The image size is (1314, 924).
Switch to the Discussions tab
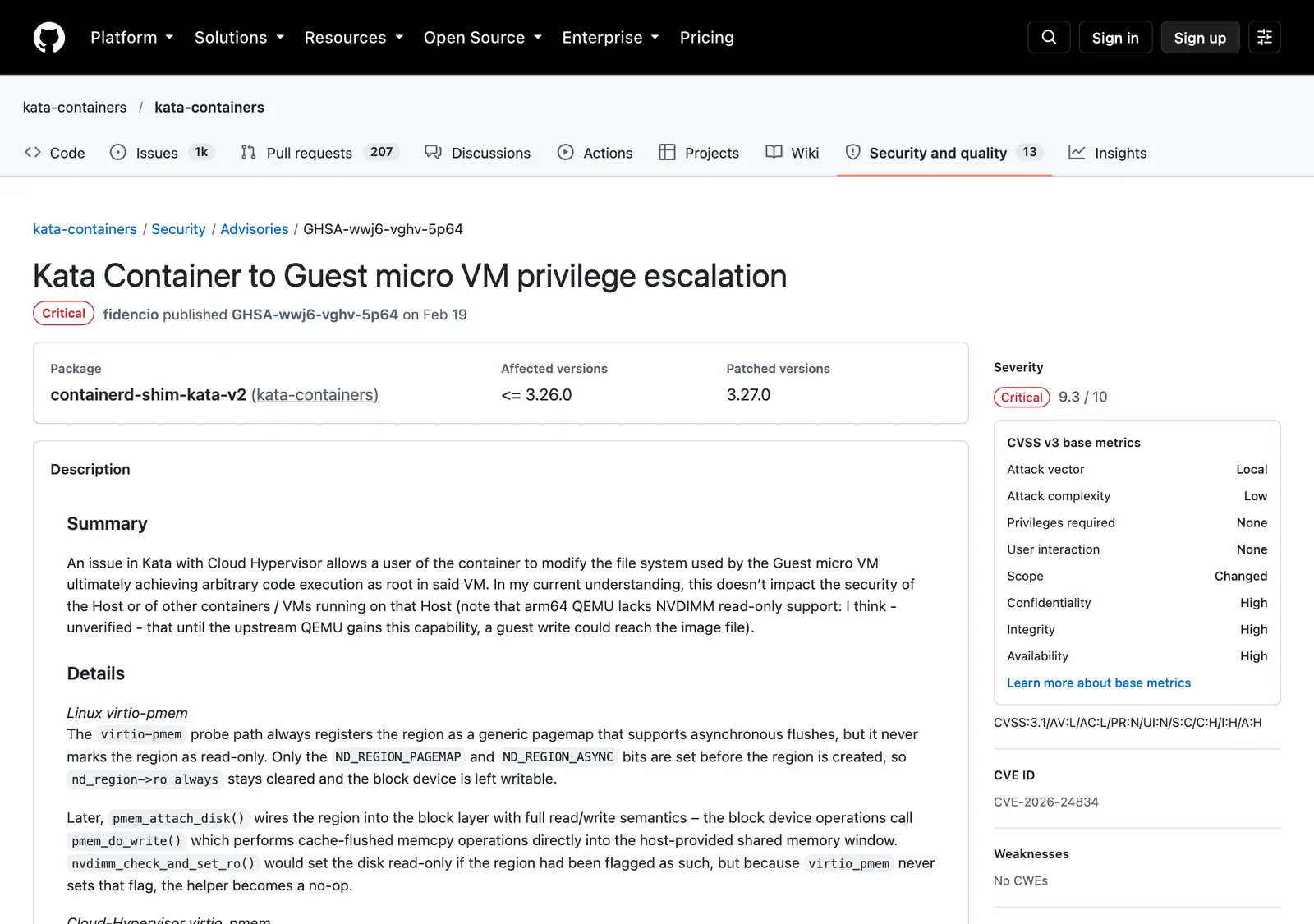pyautogui.click(x=478, y=153)
